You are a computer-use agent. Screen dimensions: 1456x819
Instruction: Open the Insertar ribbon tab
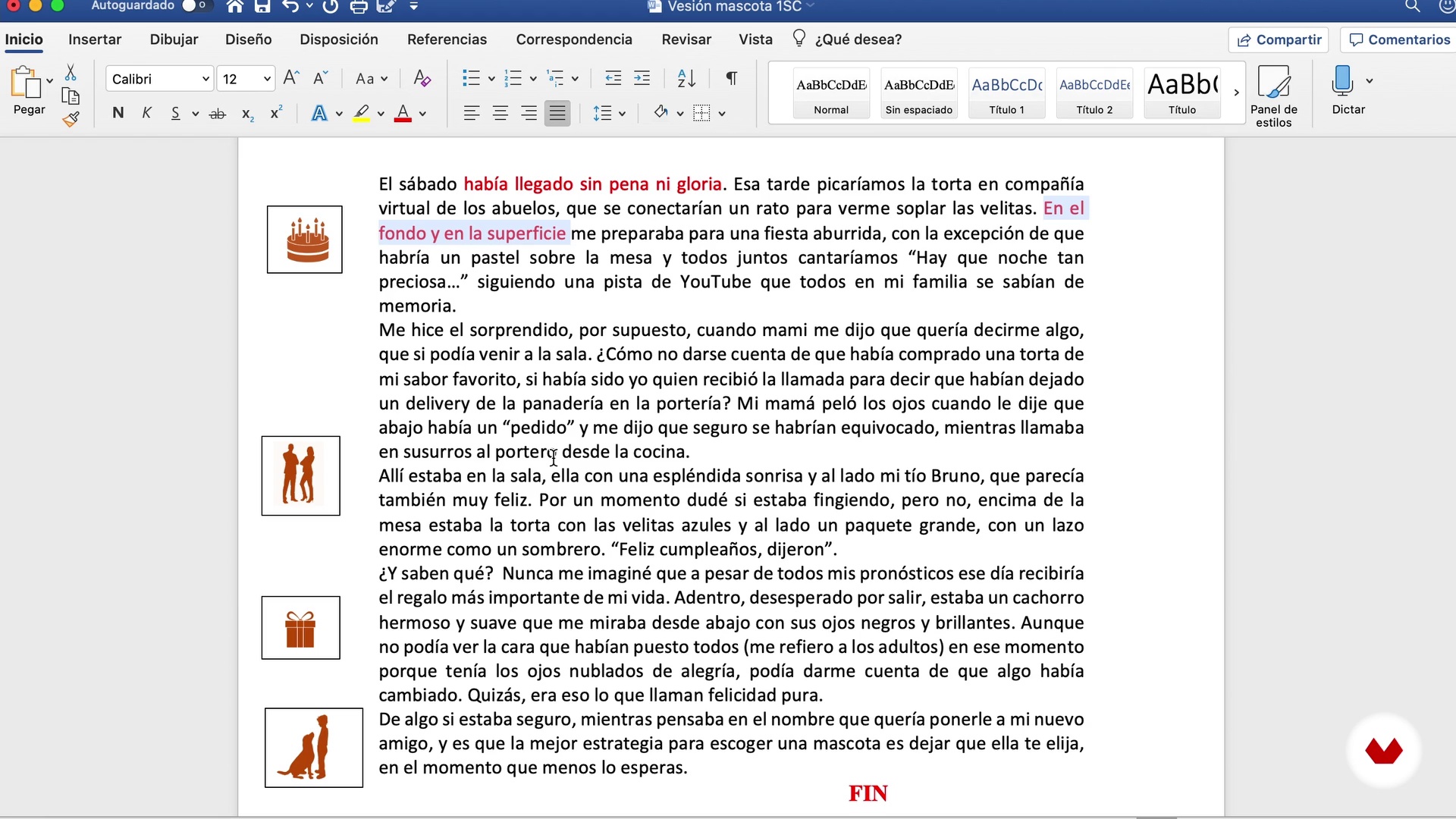95,39
